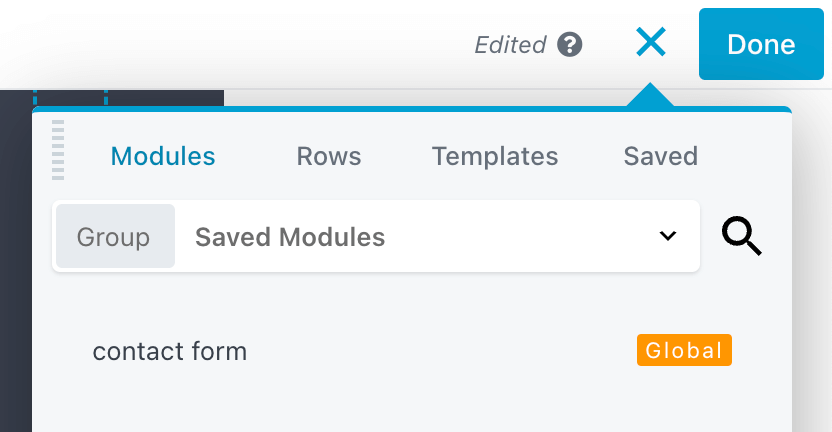Click the panel drag handle grip
The width and height of the screenshot is (832, 432).
[x=58, y=150]
